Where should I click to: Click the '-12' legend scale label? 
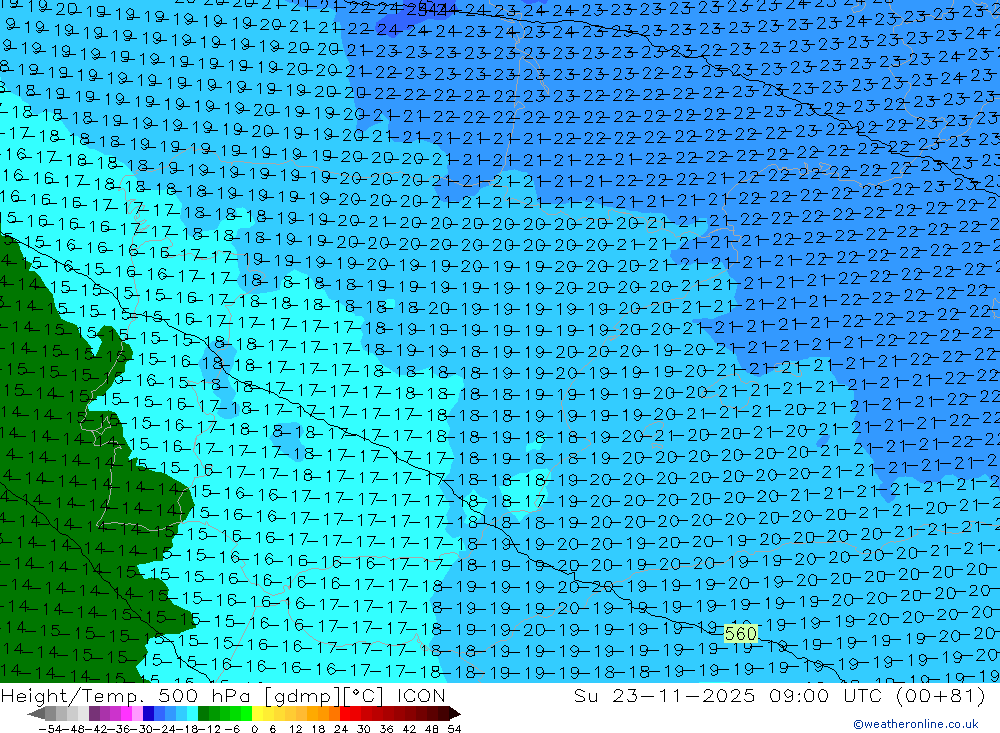(x=210, y=729)
